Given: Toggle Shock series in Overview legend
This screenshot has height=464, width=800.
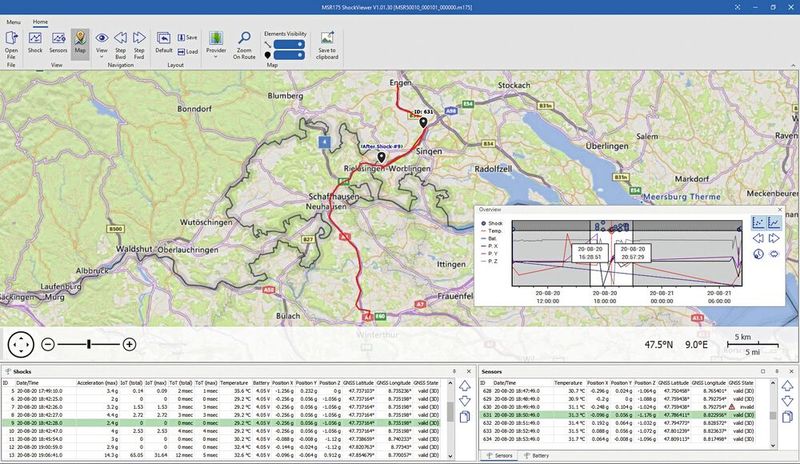Looking at the screenshot, I should (x=492, y=223).
